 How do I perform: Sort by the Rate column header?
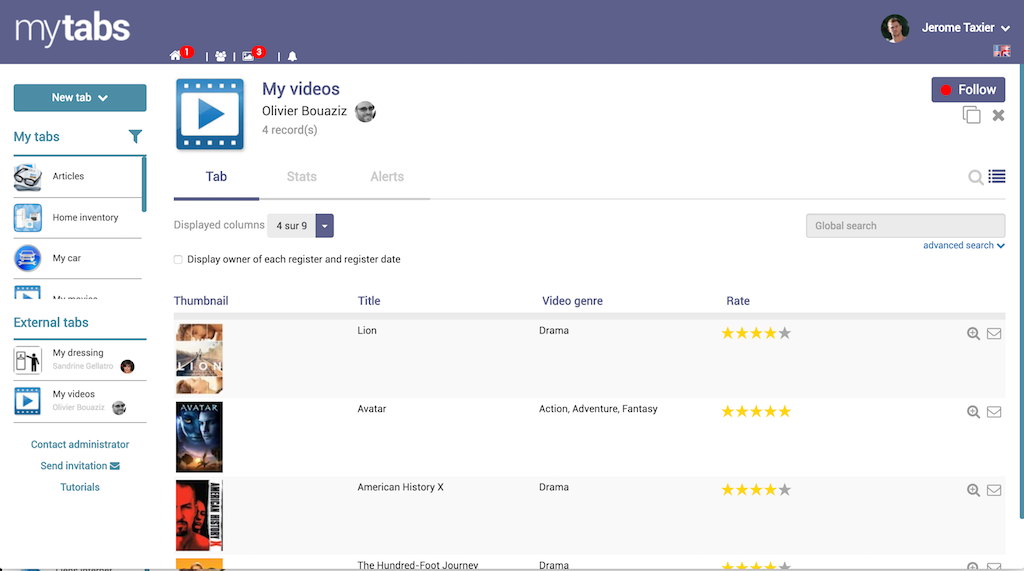738,301
